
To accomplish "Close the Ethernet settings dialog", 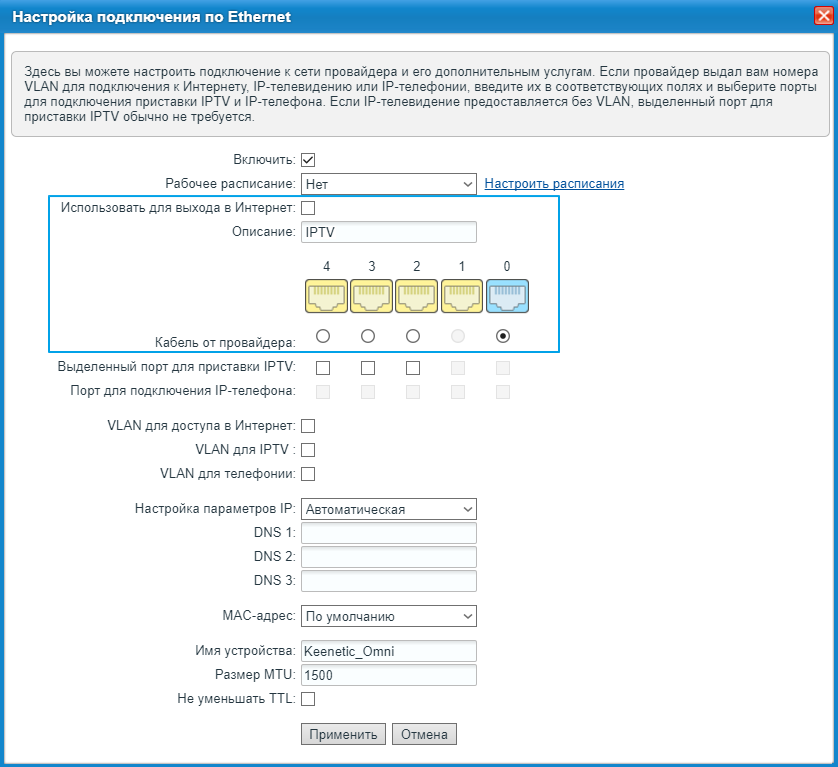I will (x=821, y=16).
